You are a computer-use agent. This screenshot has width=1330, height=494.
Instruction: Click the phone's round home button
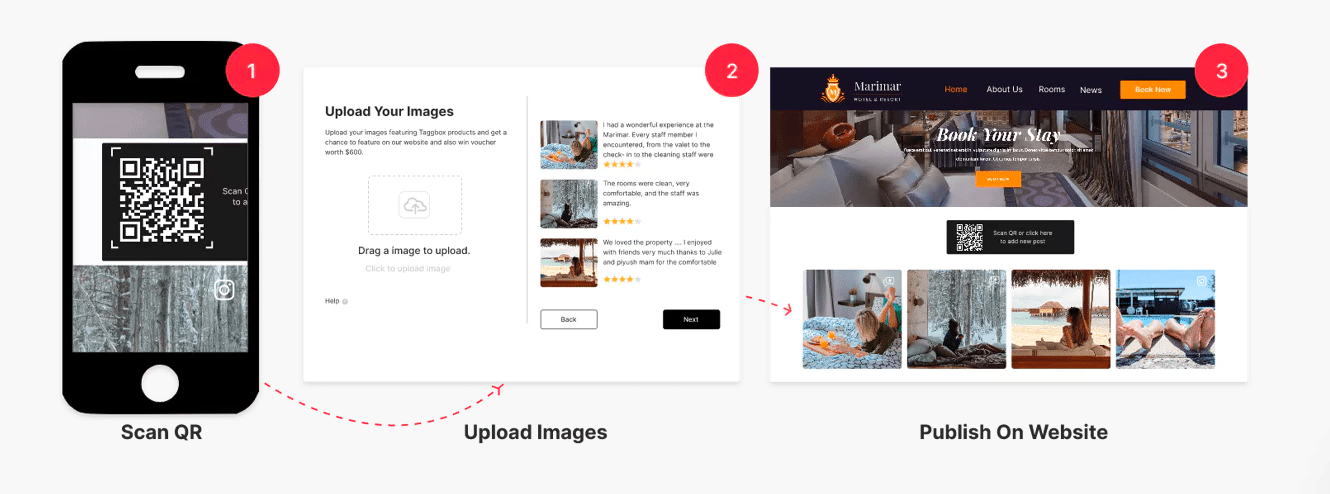(x=159, y=384)
